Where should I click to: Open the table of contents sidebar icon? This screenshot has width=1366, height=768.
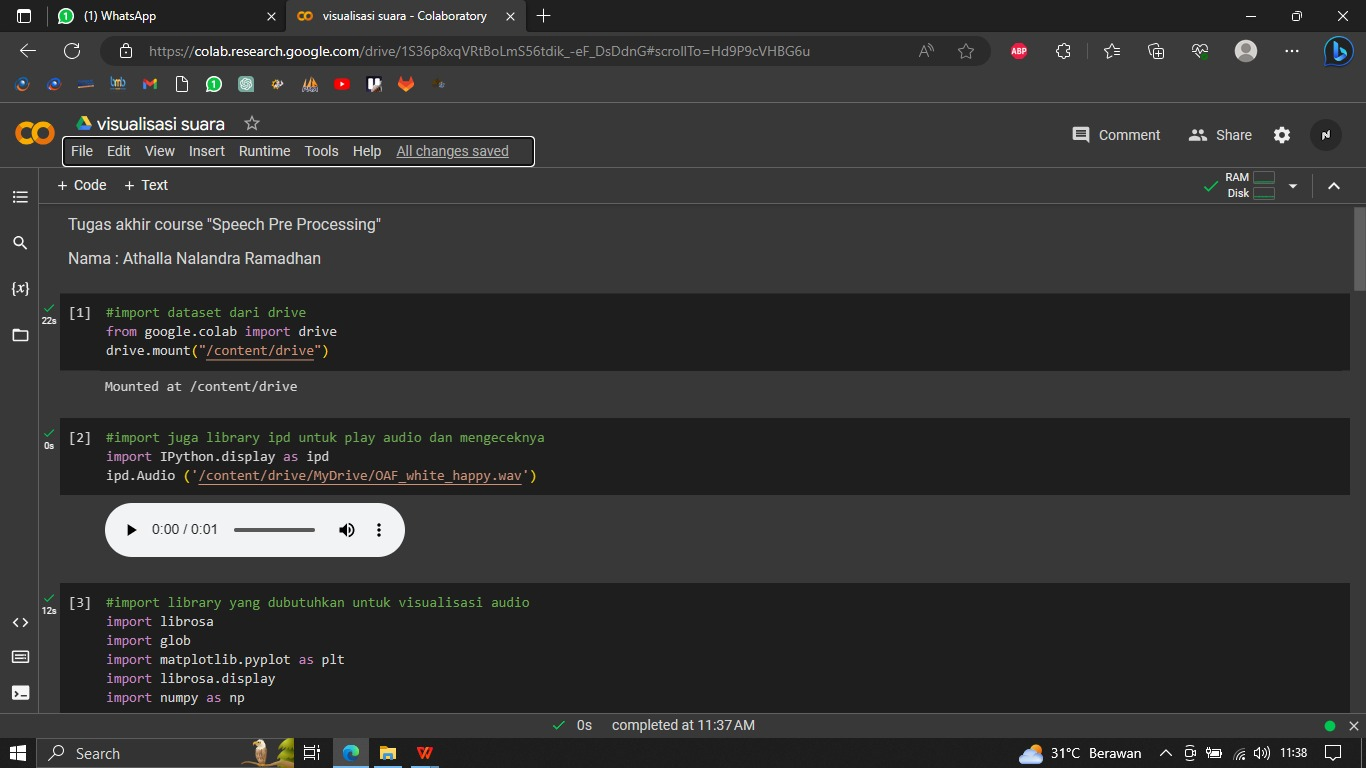point(20,197)
